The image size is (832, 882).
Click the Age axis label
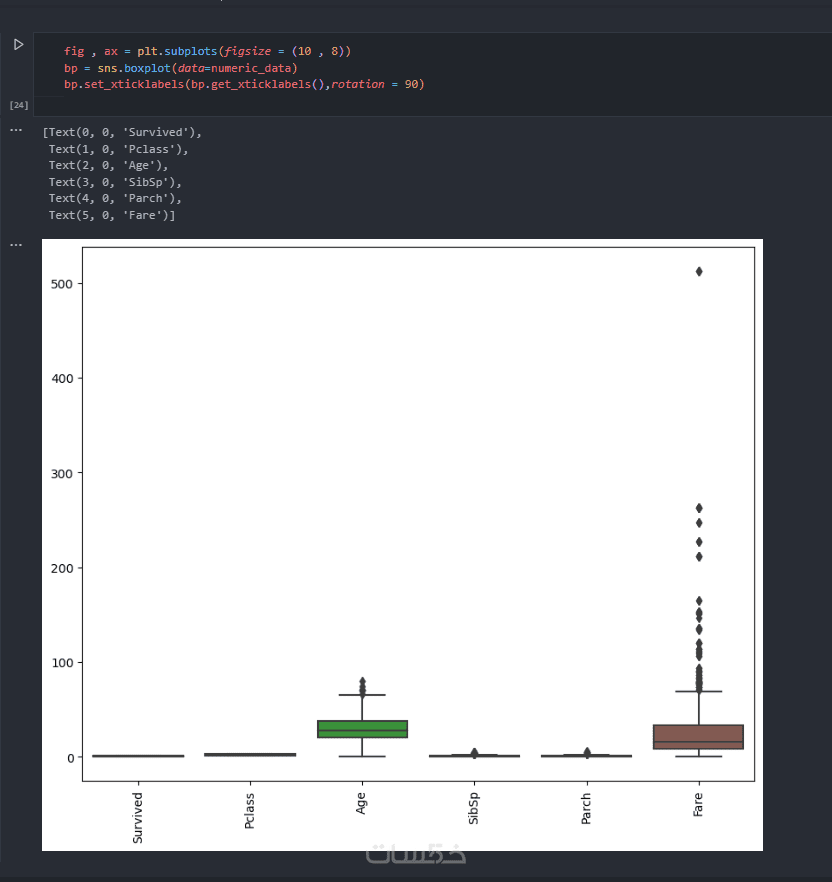click(361, 803)
